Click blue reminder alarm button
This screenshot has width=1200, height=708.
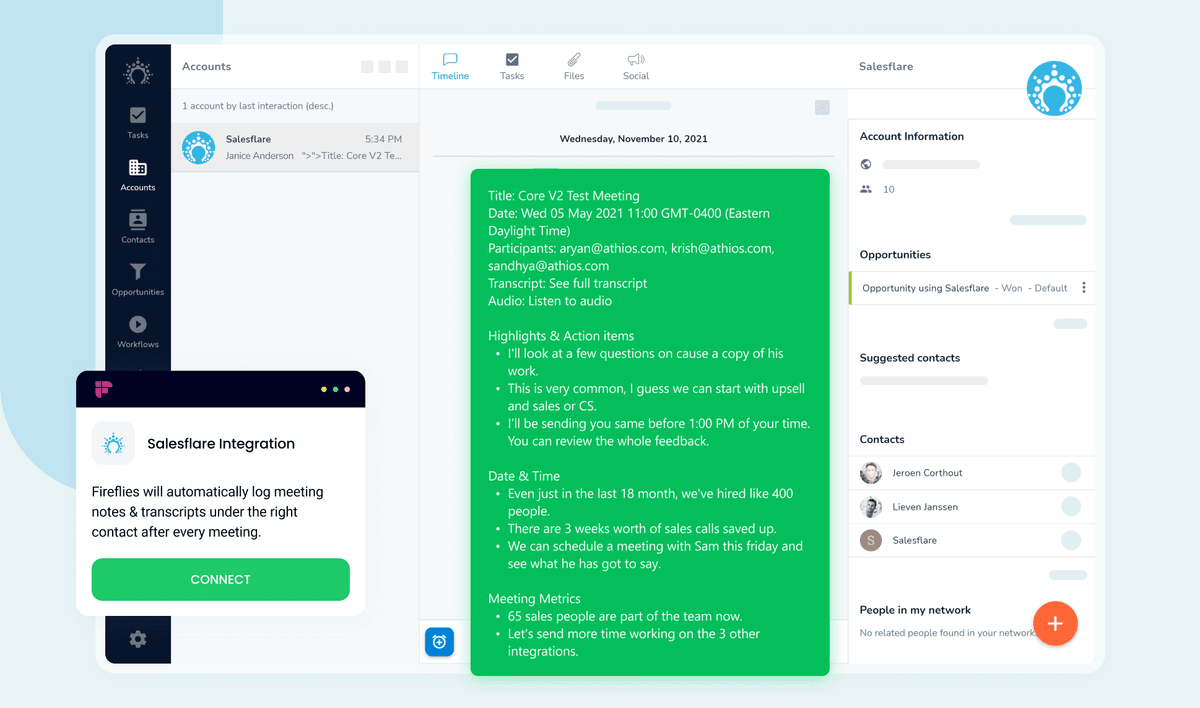[x=439, y=641]
